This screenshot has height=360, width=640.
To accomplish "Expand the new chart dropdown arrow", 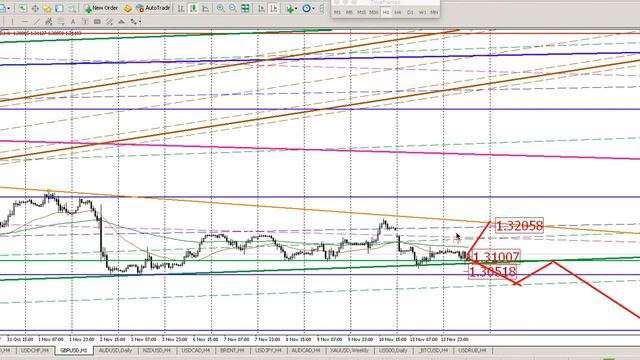I will coord(9,9).
